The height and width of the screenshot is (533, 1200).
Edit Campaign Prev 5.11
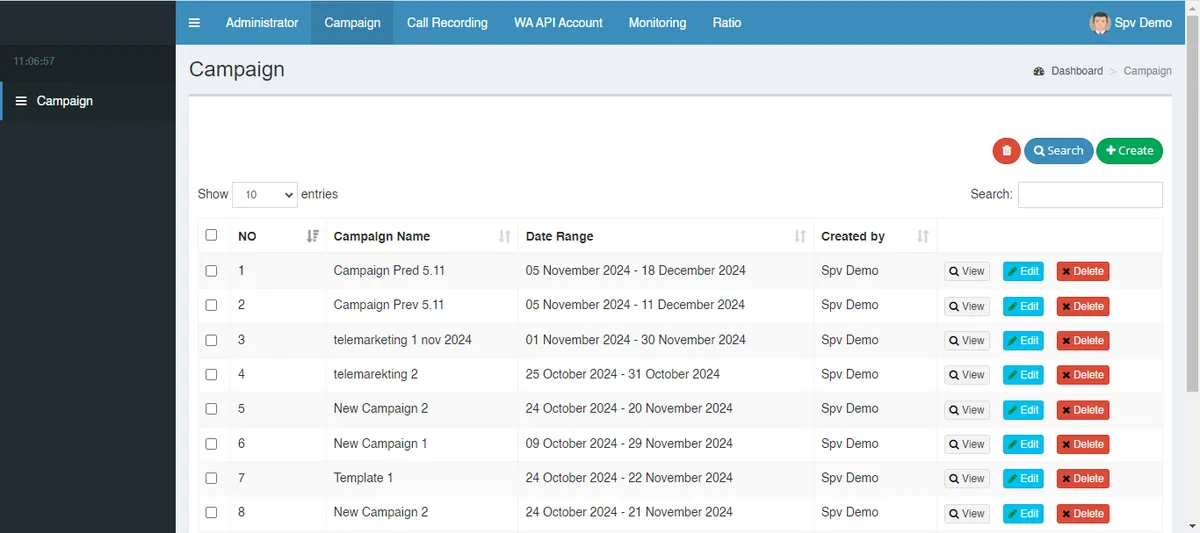(x=1023, y=306)
